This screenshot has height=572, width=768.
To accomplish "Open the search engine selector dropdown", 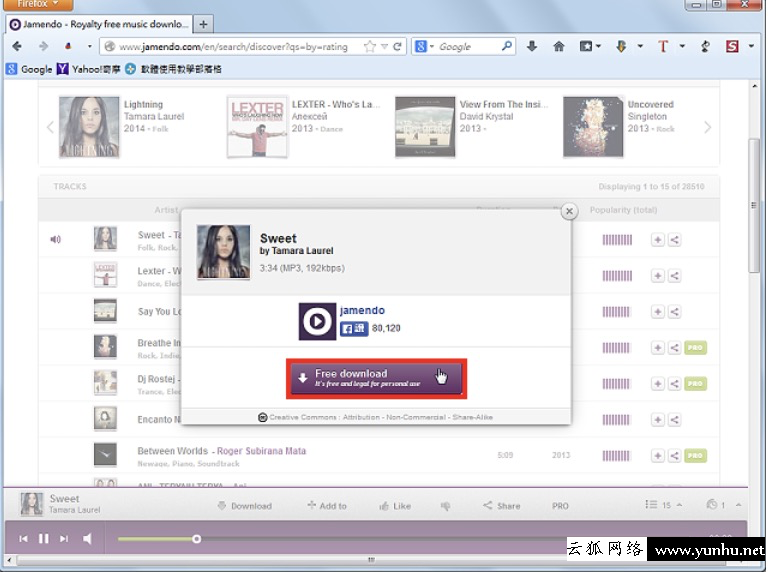I will [425, 47].
